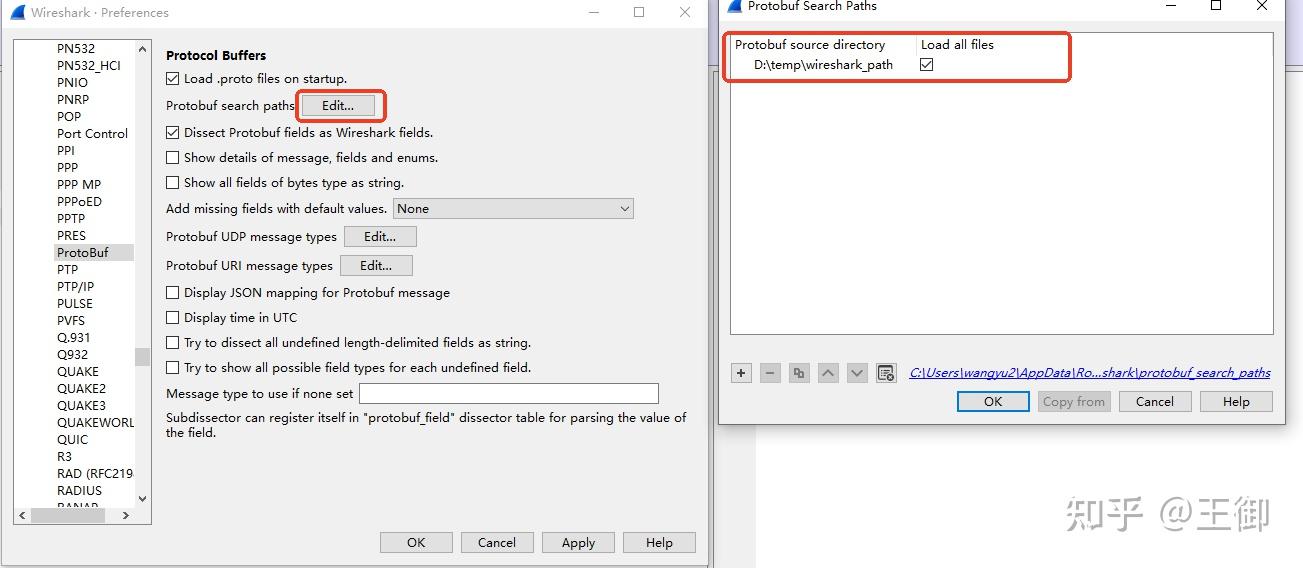This screenshot has height=568, width=1303.
Task: Select RADIUS in protocol list
Action: click(79, 491)
